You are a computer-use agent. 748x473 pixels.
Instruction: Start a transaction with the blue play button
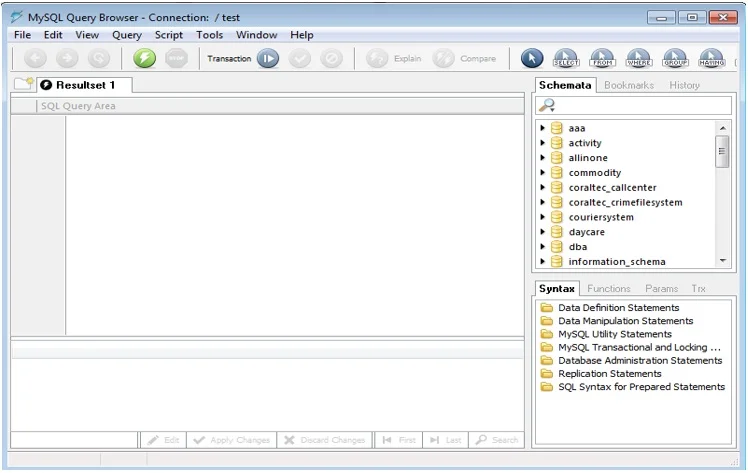click(x=268, y=59)
